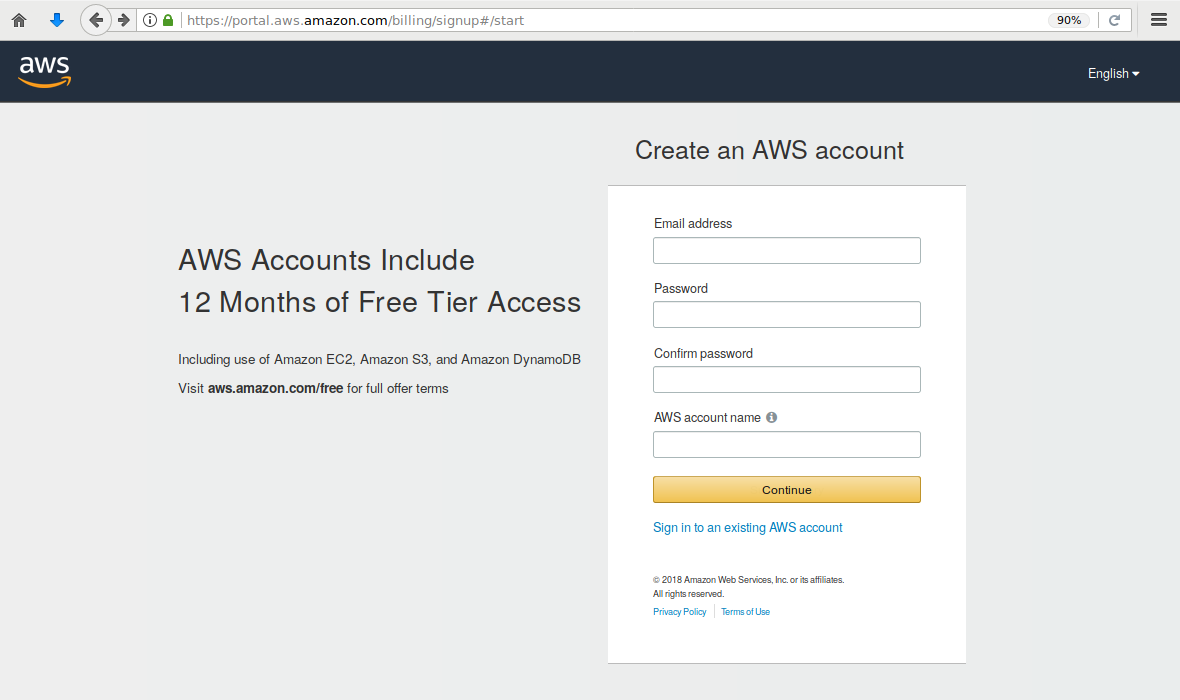Click the info icon beside AWS account name
This screenshot has height=700, width=1180.
(772, 417)
